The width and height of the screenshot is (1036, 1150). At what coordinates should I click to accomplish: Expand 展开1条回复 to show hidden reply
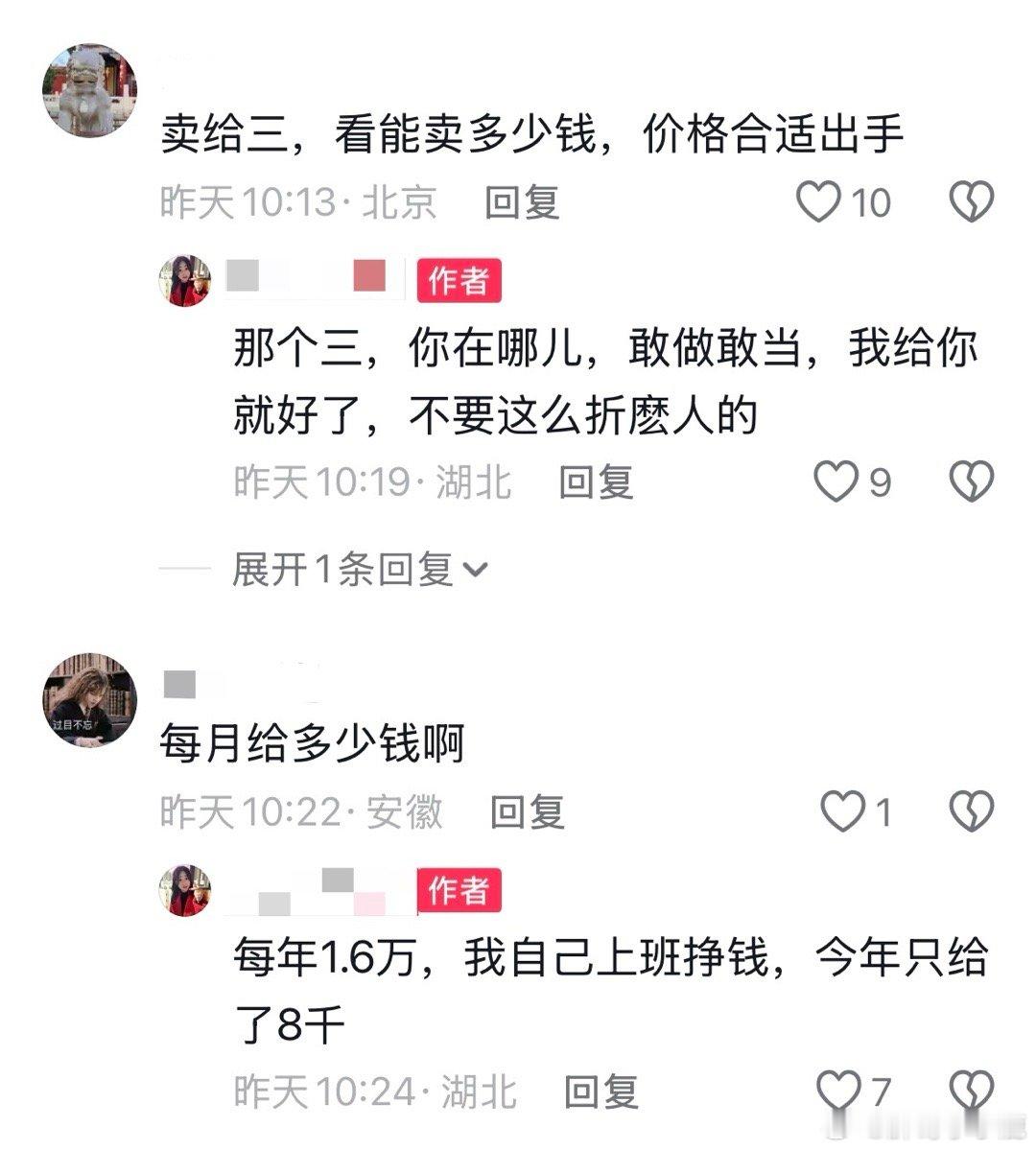(x=360, y=569)
